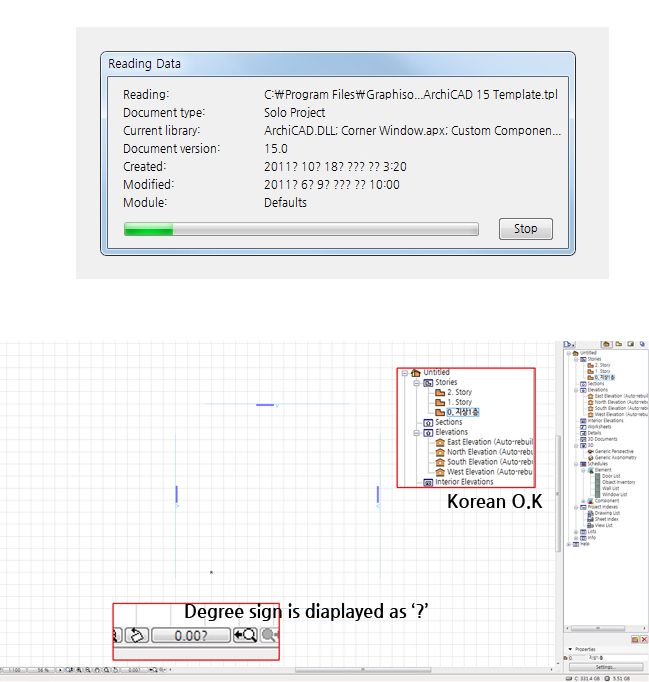Switch Navigator to Layout Book icon
Screen dimensions: 649x682
(631, 344)
